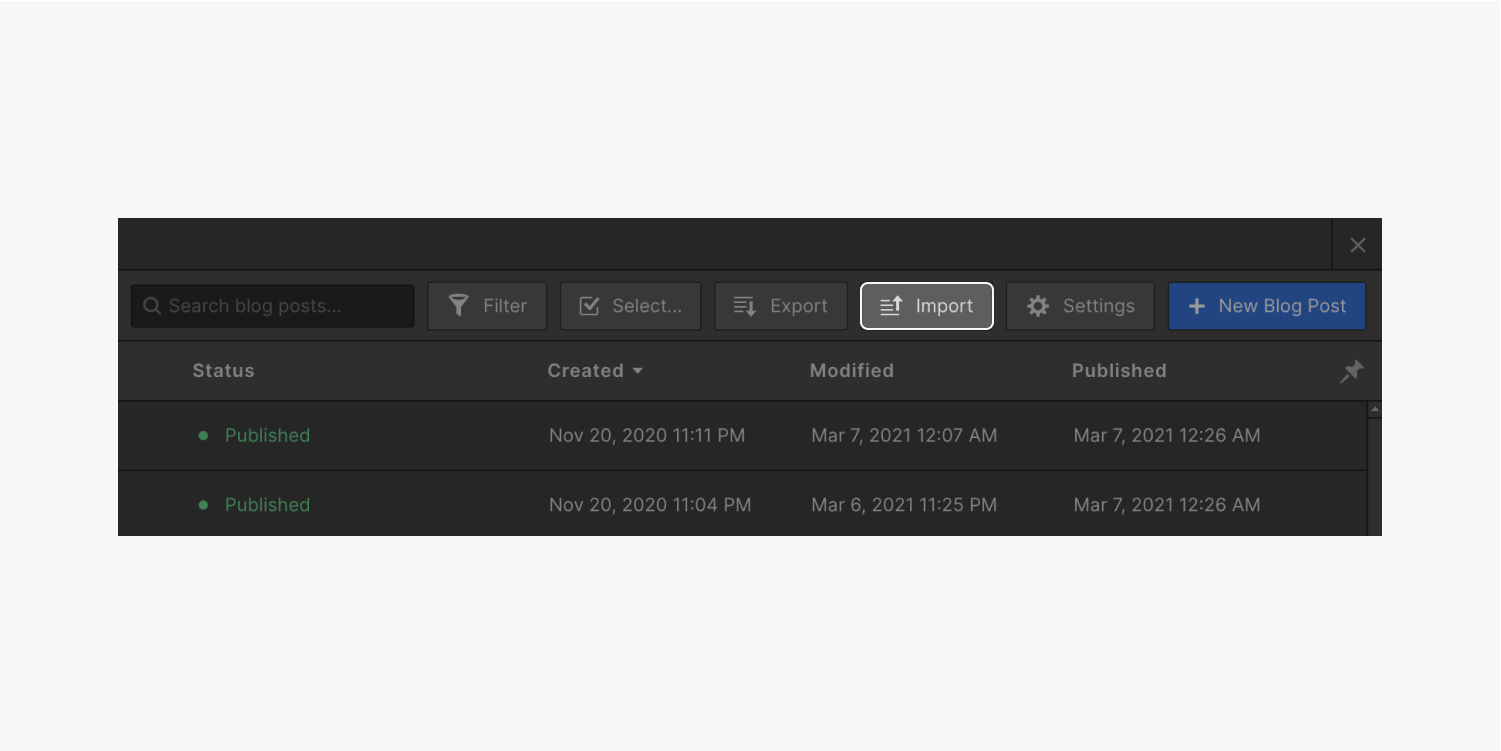
Task: Click the plus icon on New Blog Post
Action: point(1196,306)
